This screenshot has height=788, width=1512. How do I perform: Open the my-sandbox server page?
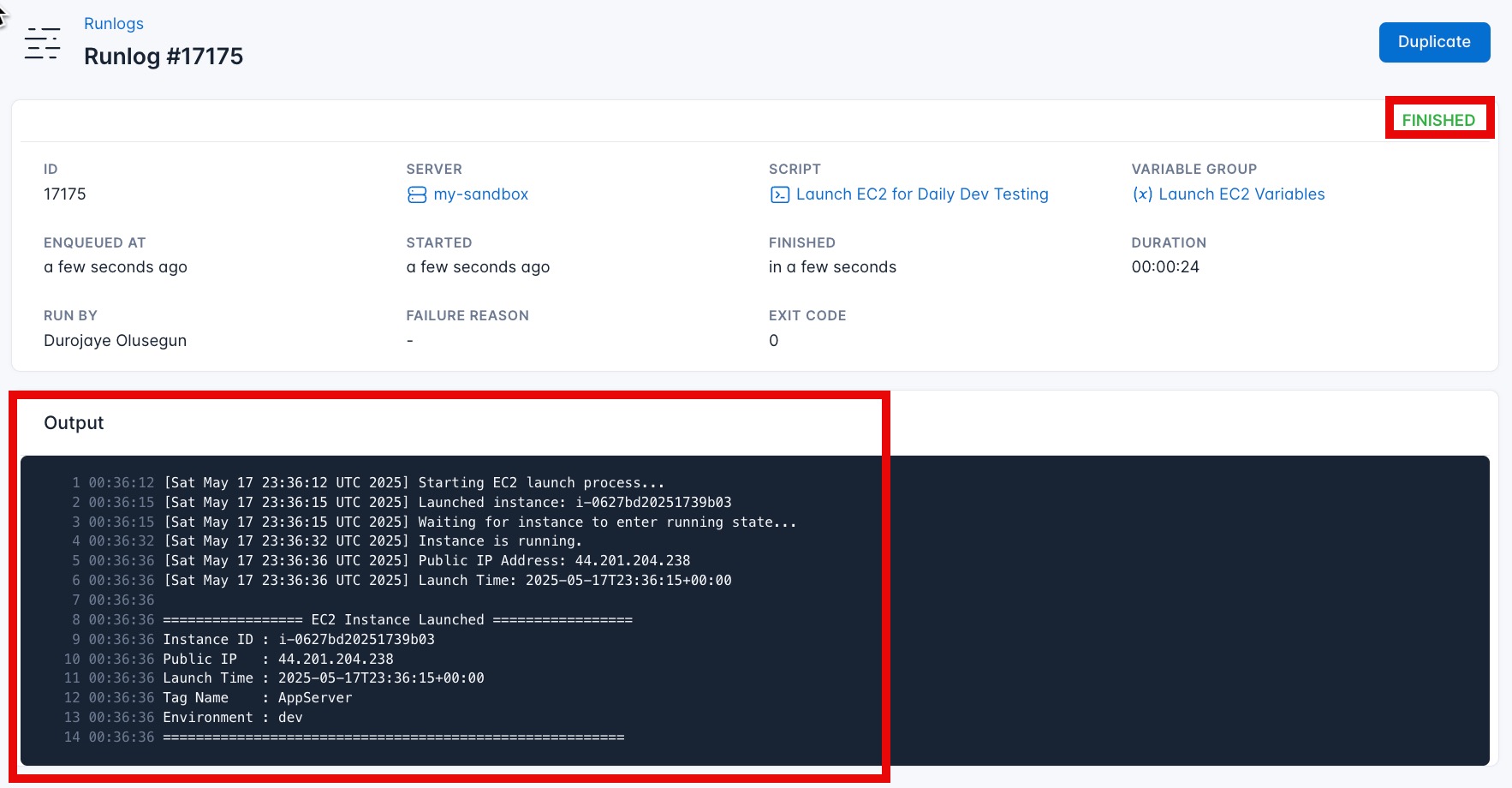click(481, 194)
